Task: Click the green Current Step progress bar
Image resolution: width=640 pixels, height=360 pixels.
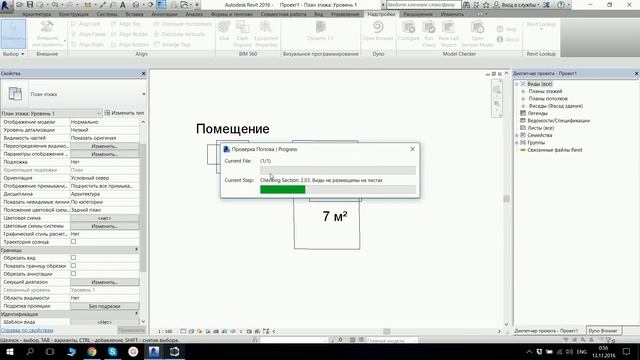Action: (x=338, y=189)
